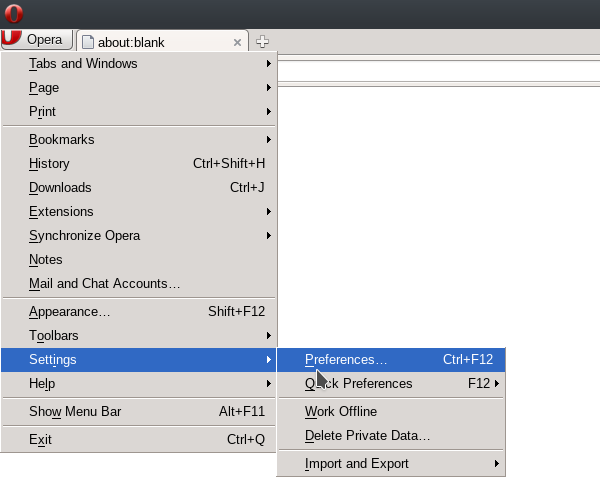Expand arrow next to Help
The height and width of the screenshot is (500, 600).
[x=269, y=383]
